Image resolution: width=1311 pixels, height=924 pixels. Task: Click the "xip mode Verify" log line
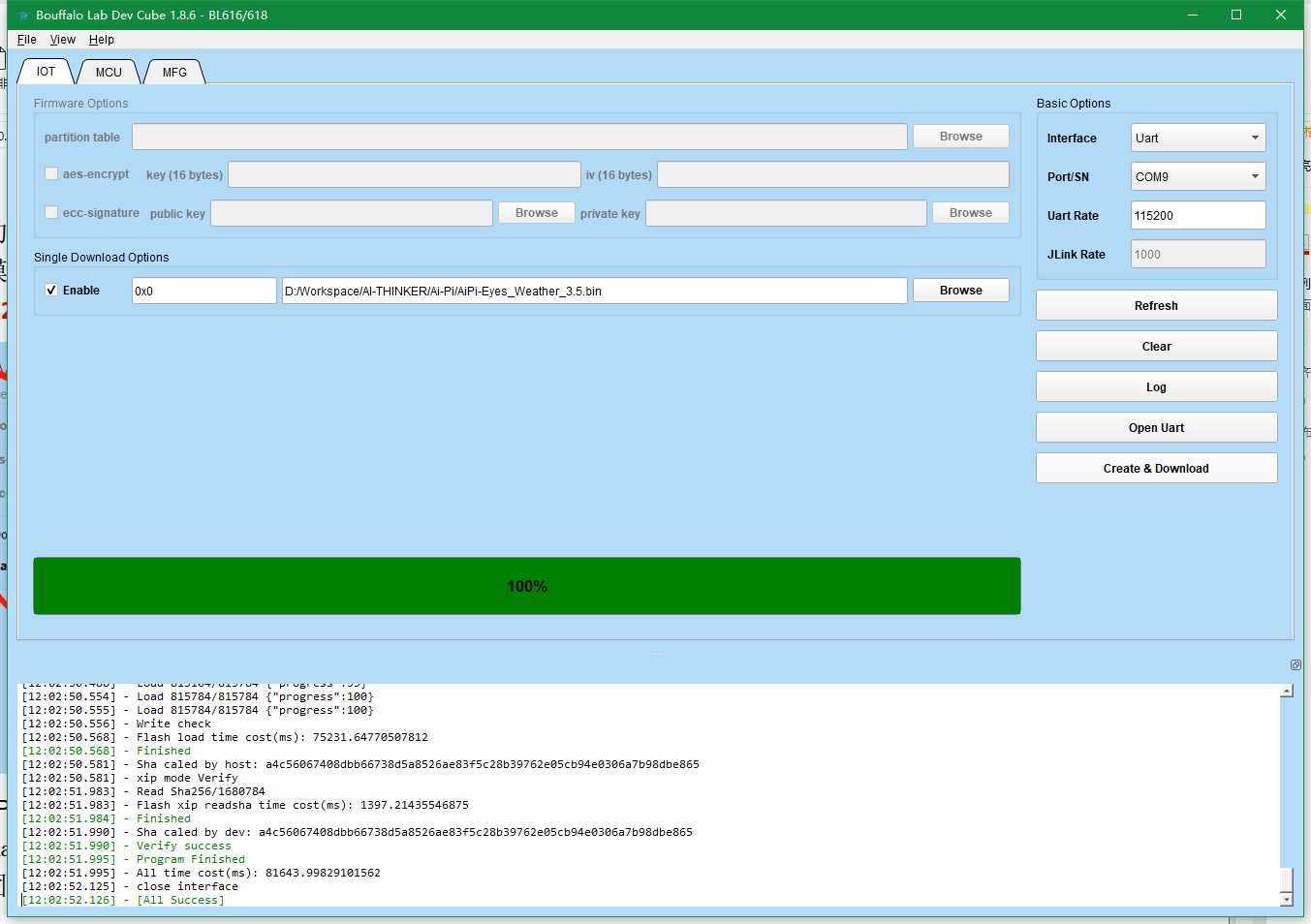point(130,778)
